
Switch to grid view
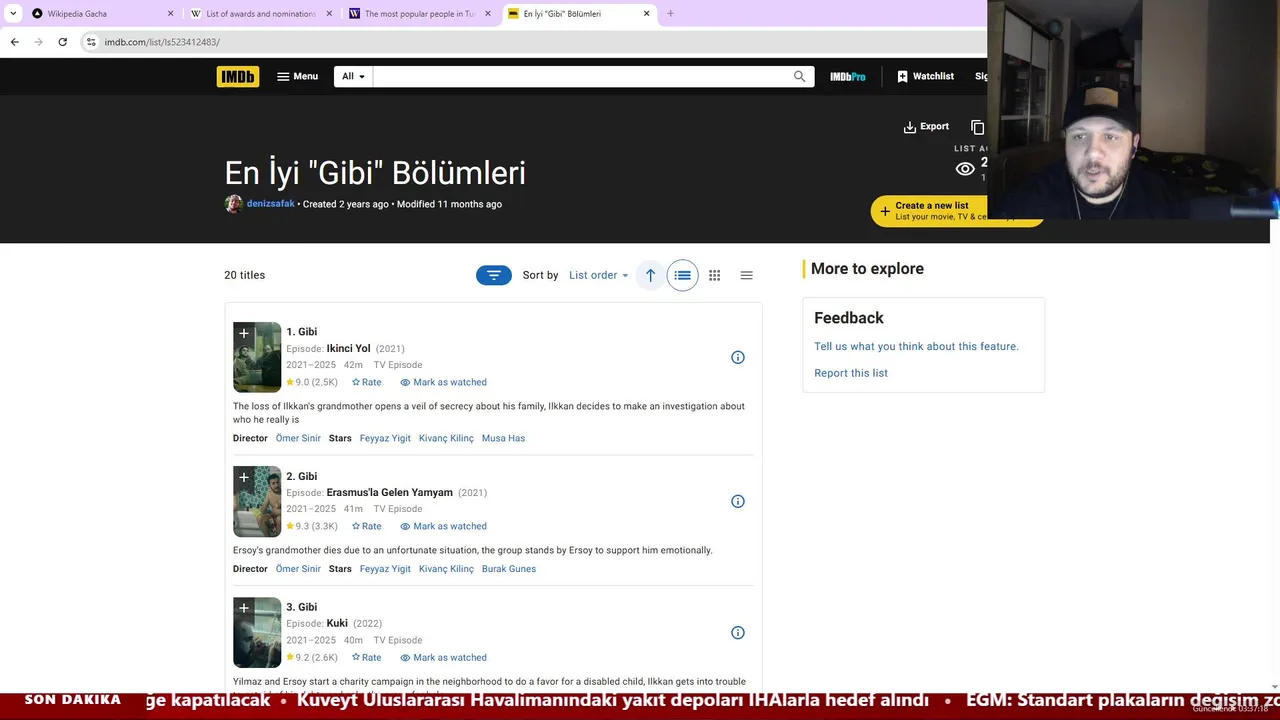pos(714,275)
